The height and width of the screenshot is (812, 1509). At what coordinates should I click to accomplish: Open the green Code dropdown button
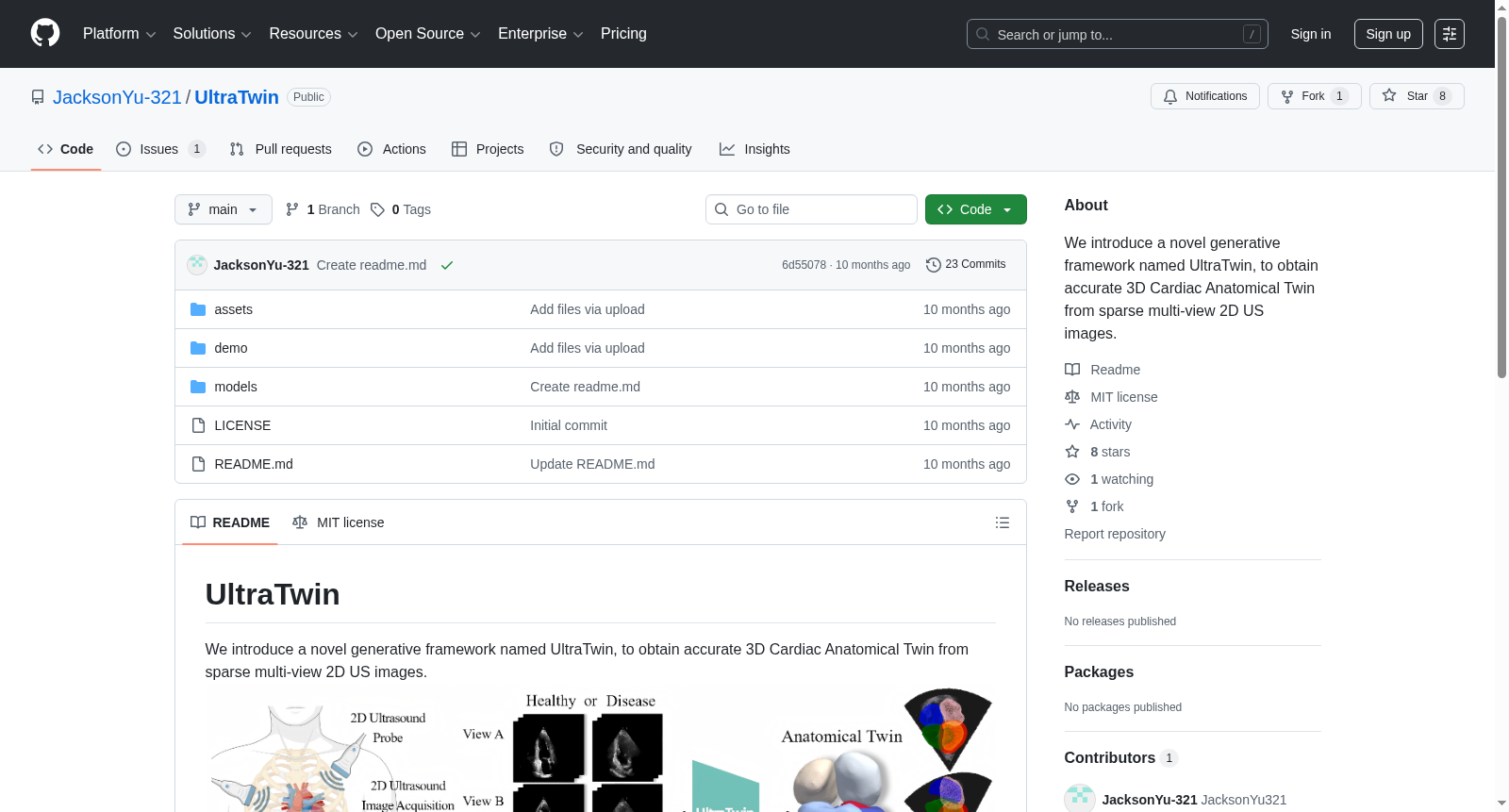(975, 209)
